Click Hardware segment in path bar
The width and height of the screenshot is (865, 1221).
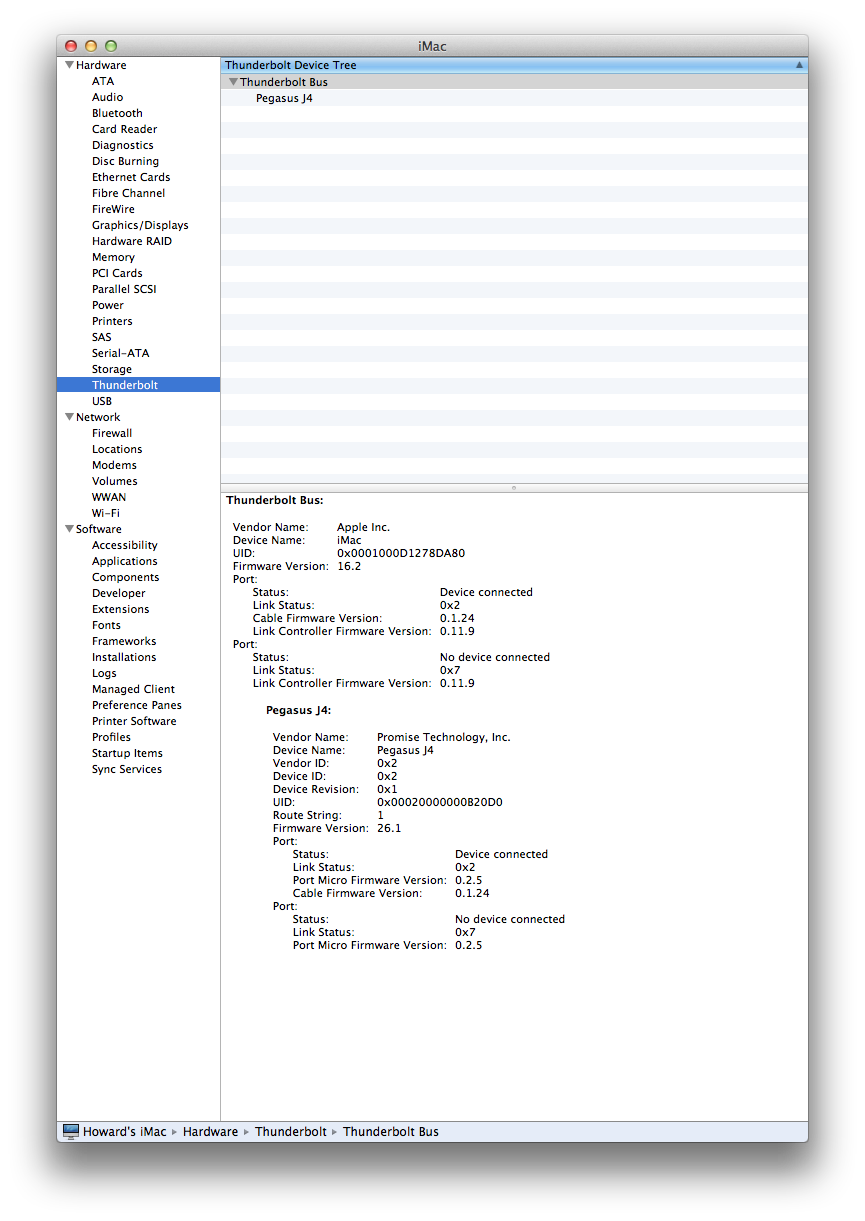(210, 1132)
